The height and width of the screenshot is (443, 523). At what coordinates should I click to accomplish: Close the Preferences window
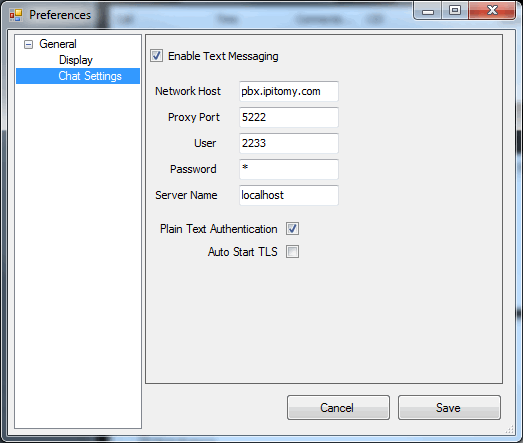tap(492, 10)
